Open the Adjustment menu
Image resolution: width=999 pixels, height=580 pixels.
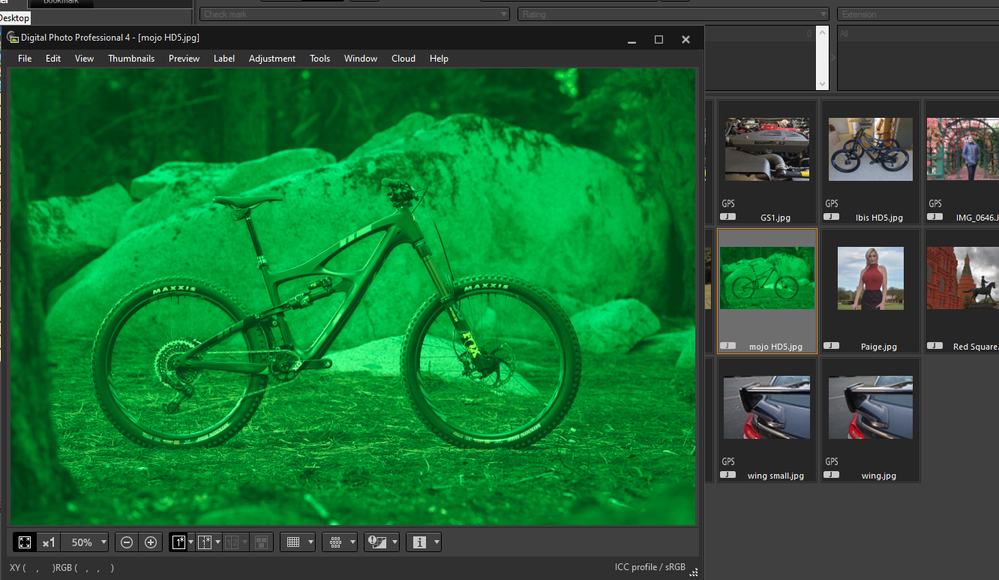272,59
